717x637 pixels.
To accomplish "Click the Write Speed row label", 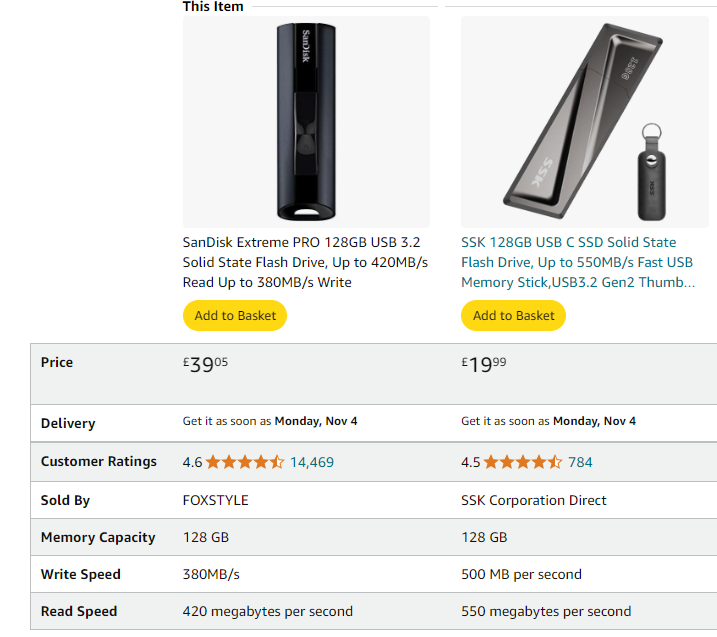I will pos(80,574).
